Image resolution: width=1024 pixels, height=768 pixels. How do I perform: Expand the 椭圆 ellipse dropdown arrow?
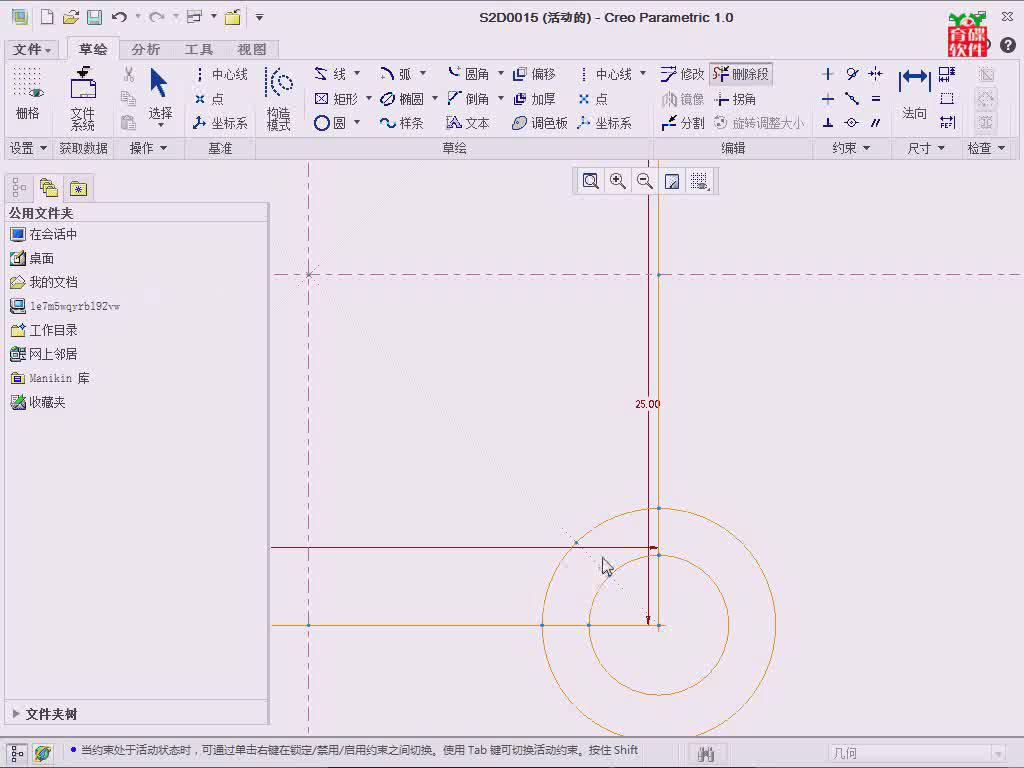[x=435, y=98]
